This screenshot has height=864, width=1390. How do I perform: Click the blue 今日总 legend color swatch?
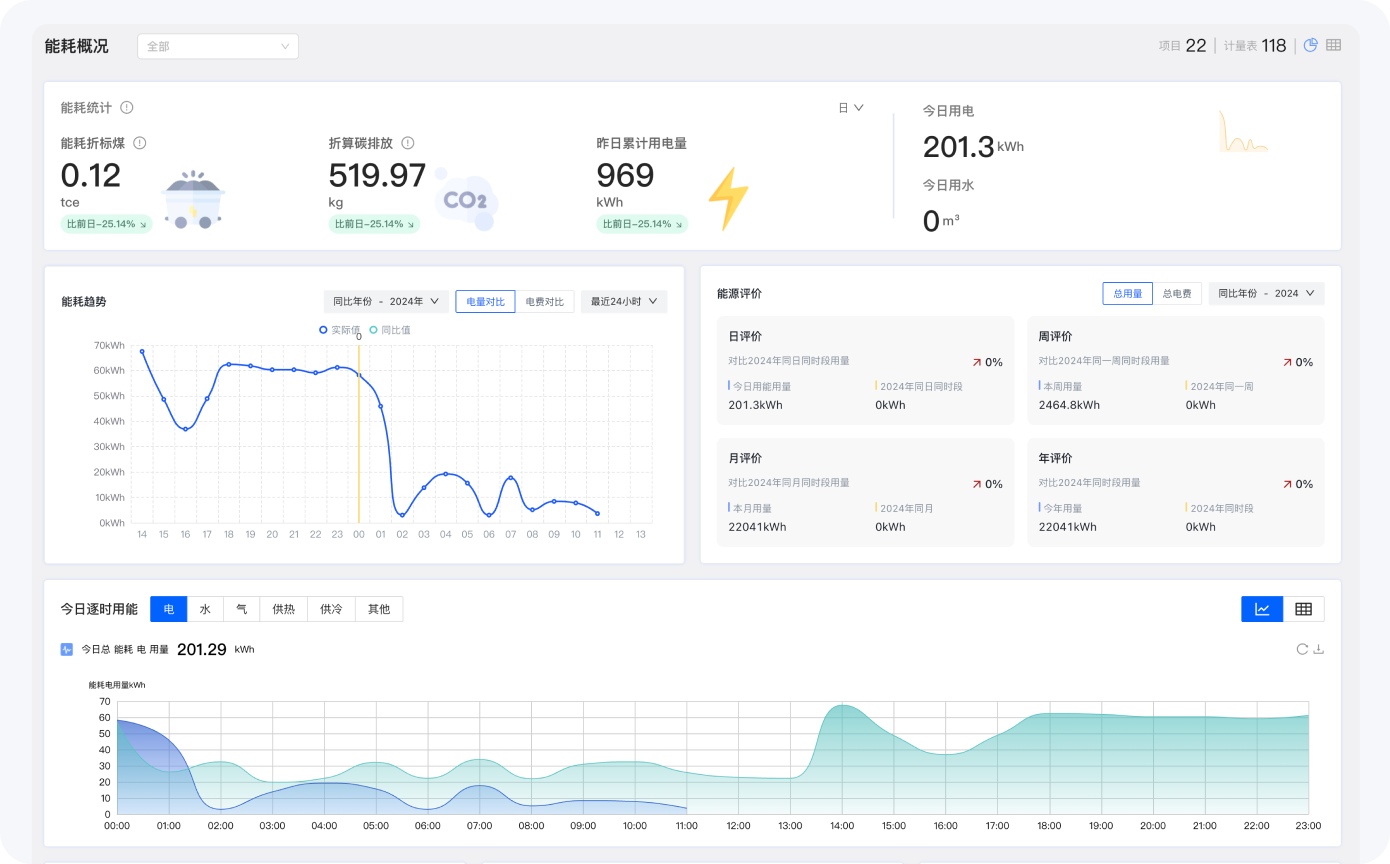(x=67, y=649)
